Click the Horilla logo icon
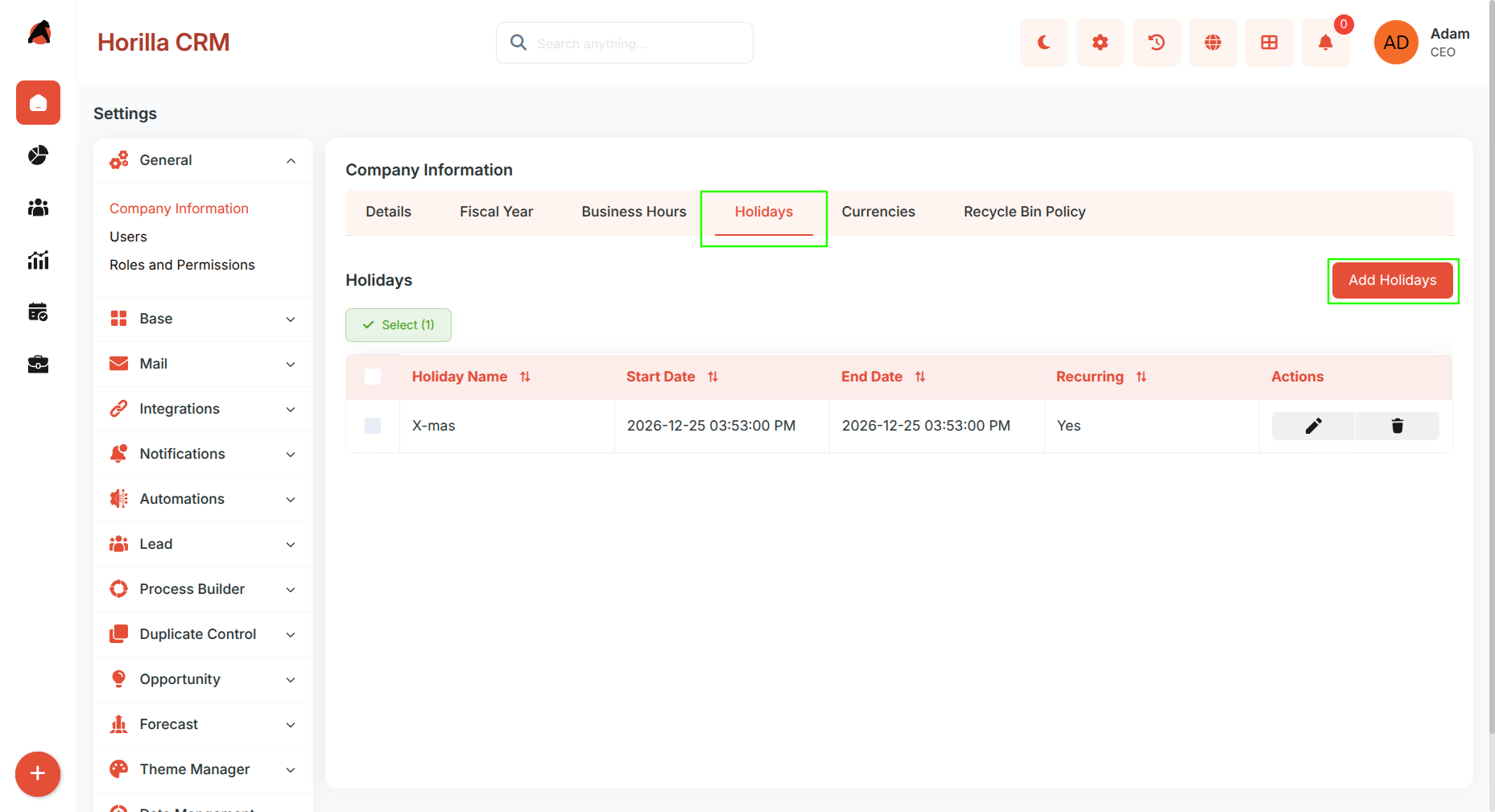The height and width of the screenshot is (812, 1495). coord(39,33)
